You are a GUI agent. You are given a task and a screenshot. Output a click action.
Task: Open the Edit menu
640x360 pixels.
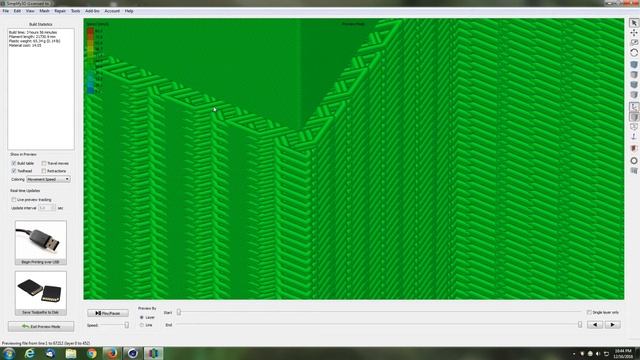click(17, 11)
